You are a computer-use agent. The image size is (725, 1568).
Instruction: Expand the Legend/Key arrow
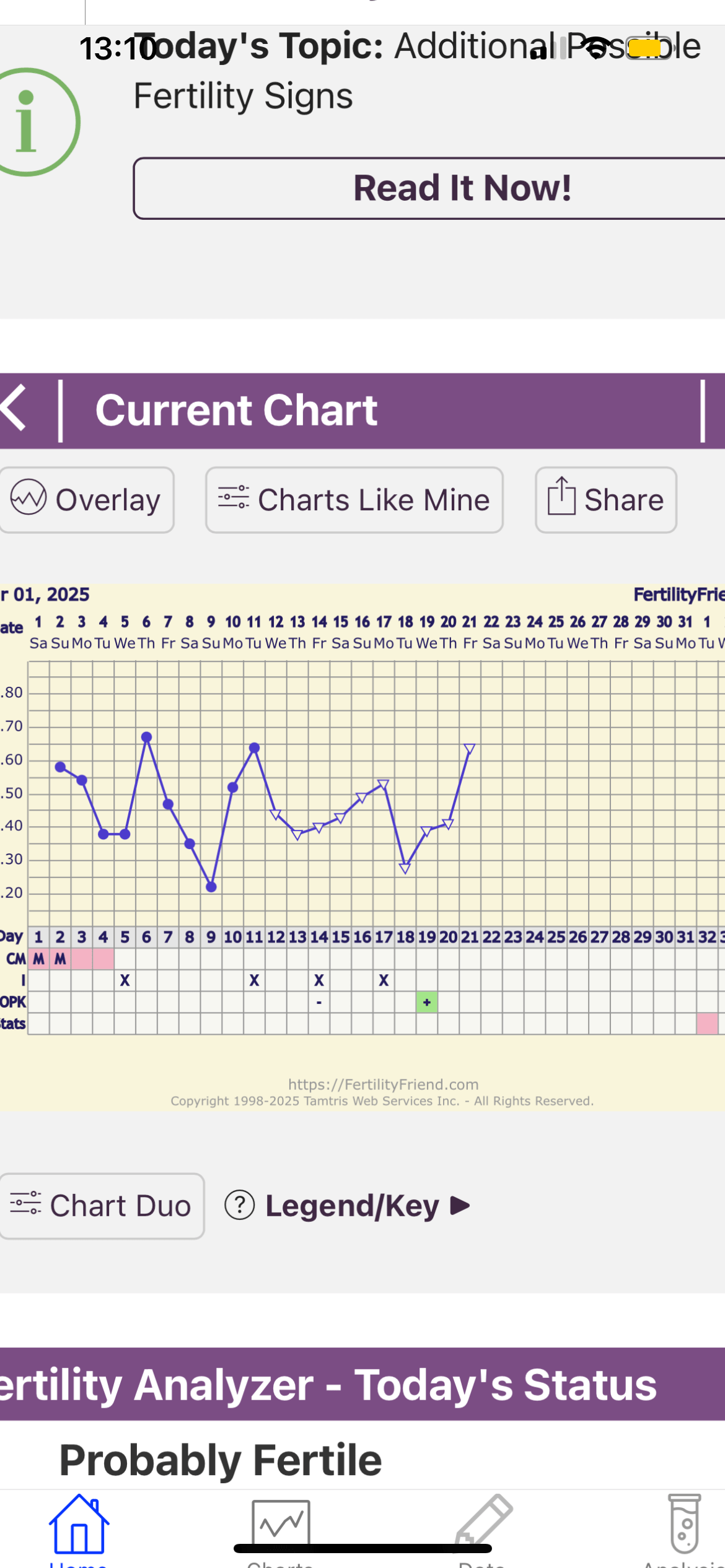(460, 1205)
